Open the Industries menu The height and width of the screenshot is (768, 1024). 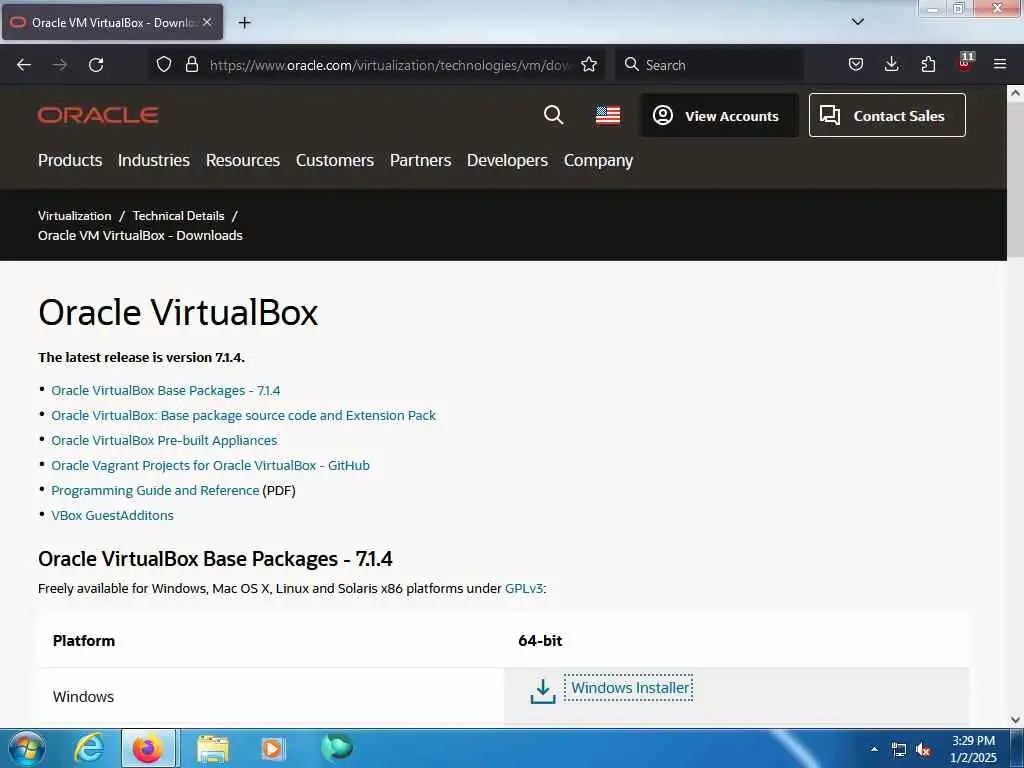pos(153,161)
